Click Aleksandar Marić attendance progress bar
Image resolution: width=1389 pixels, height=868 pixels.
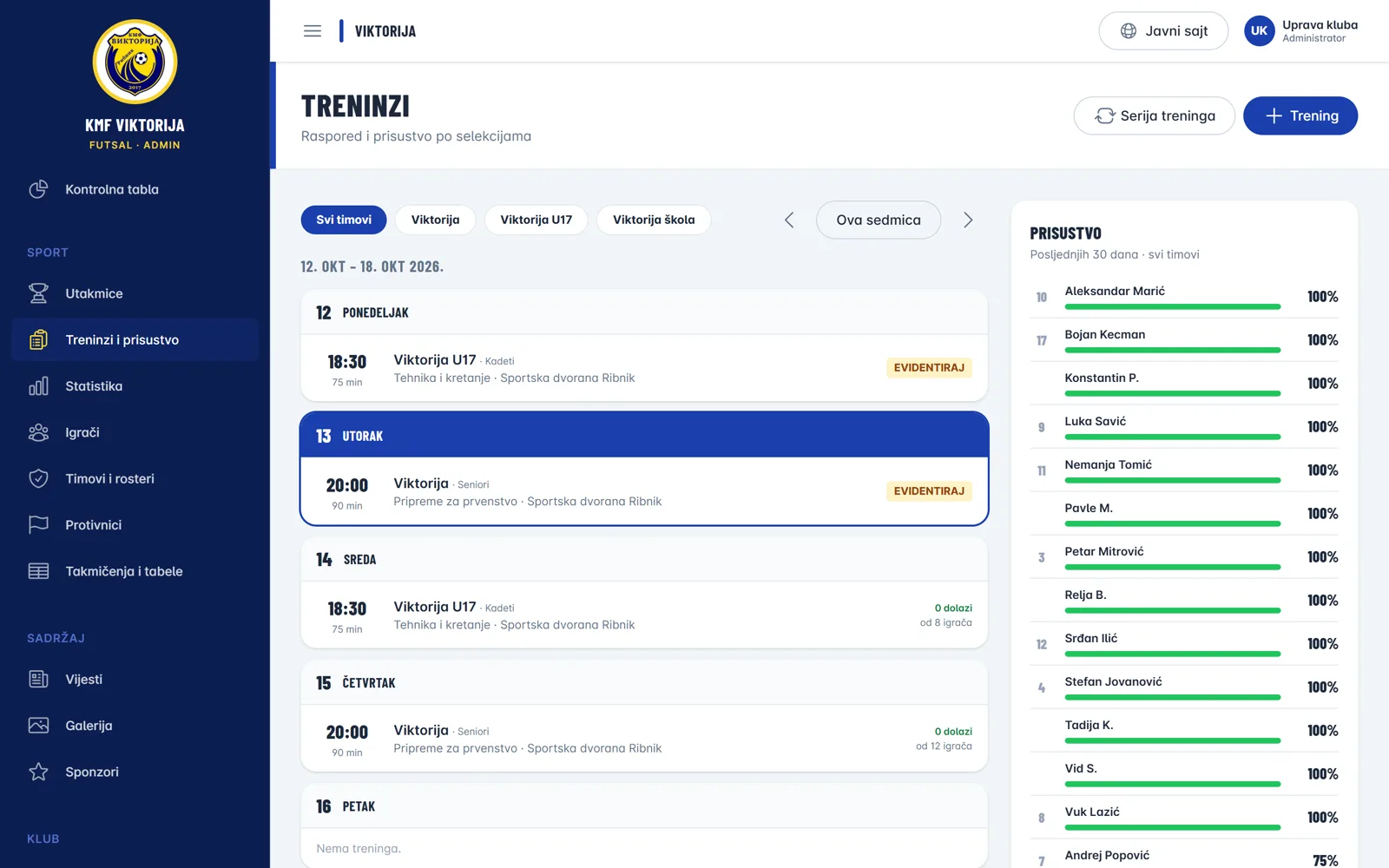tap(1173, 306)
